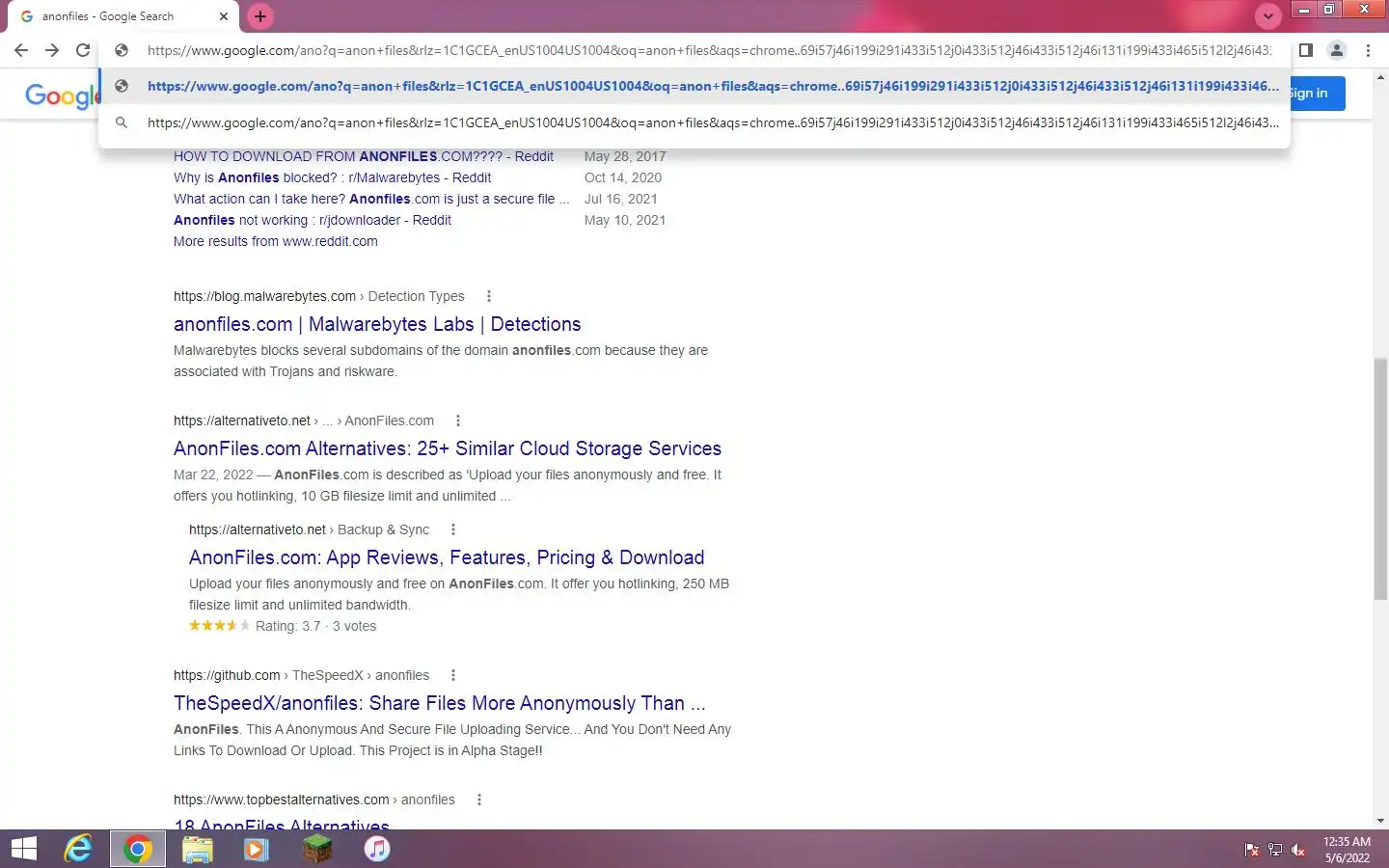Click the URL in the address bar
This screenshot has height=868, width=1389.
coord(709,50)
